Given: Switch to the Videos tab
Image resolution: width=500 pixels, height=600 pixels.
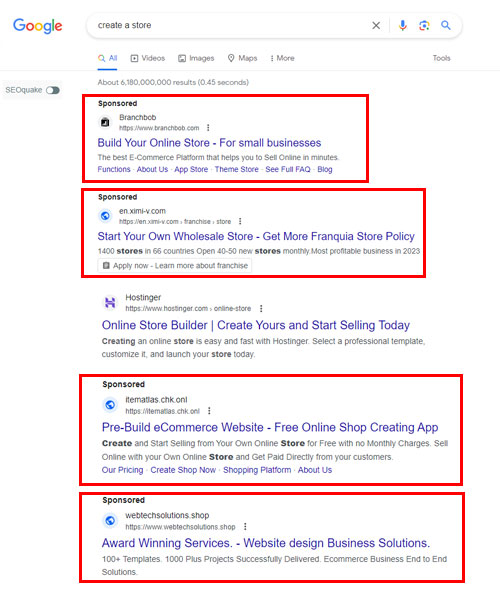Looking at the screenshot, I should 148,58.
